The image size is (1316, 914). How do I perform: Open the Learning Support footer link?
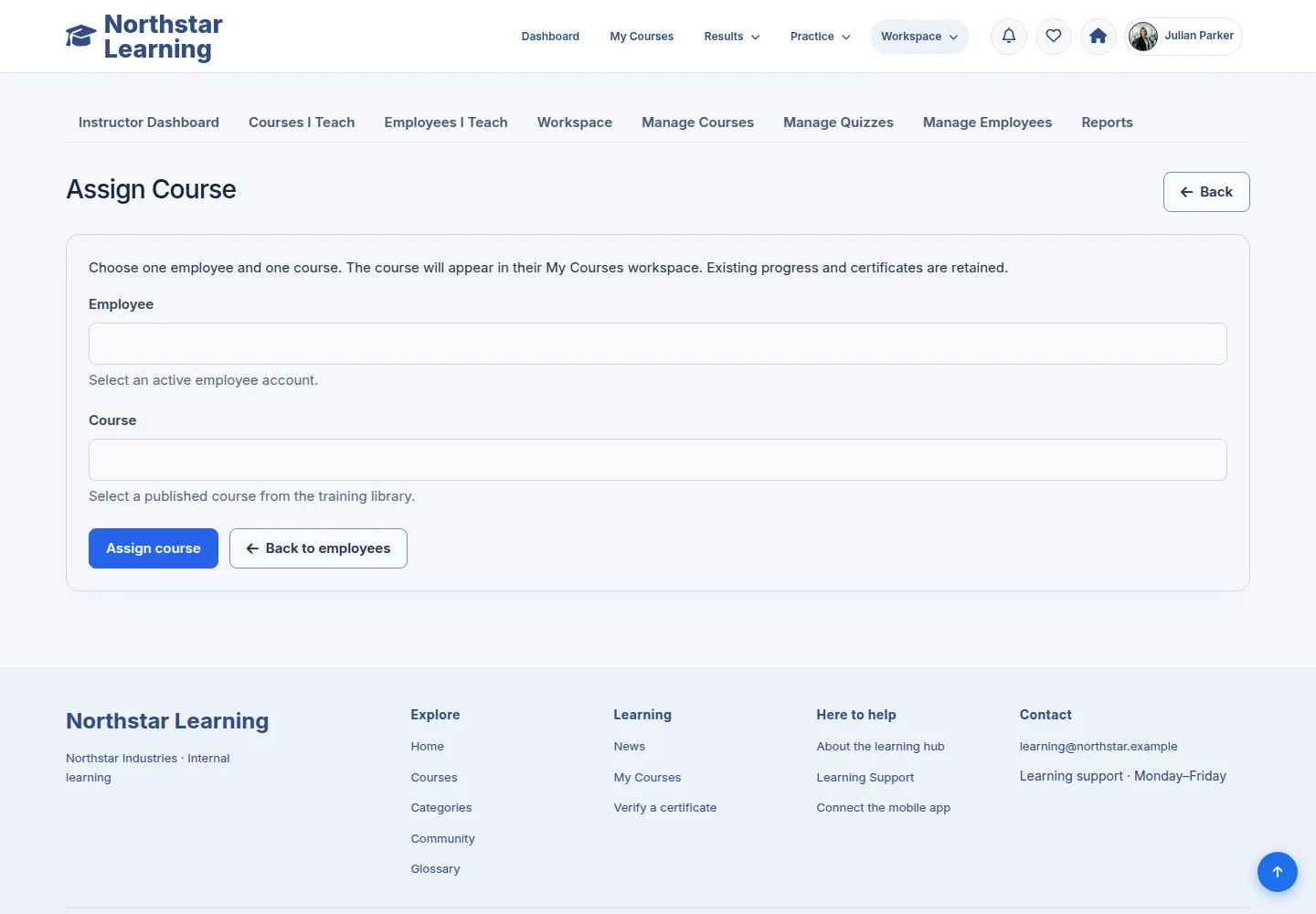[x=865, y=778]
